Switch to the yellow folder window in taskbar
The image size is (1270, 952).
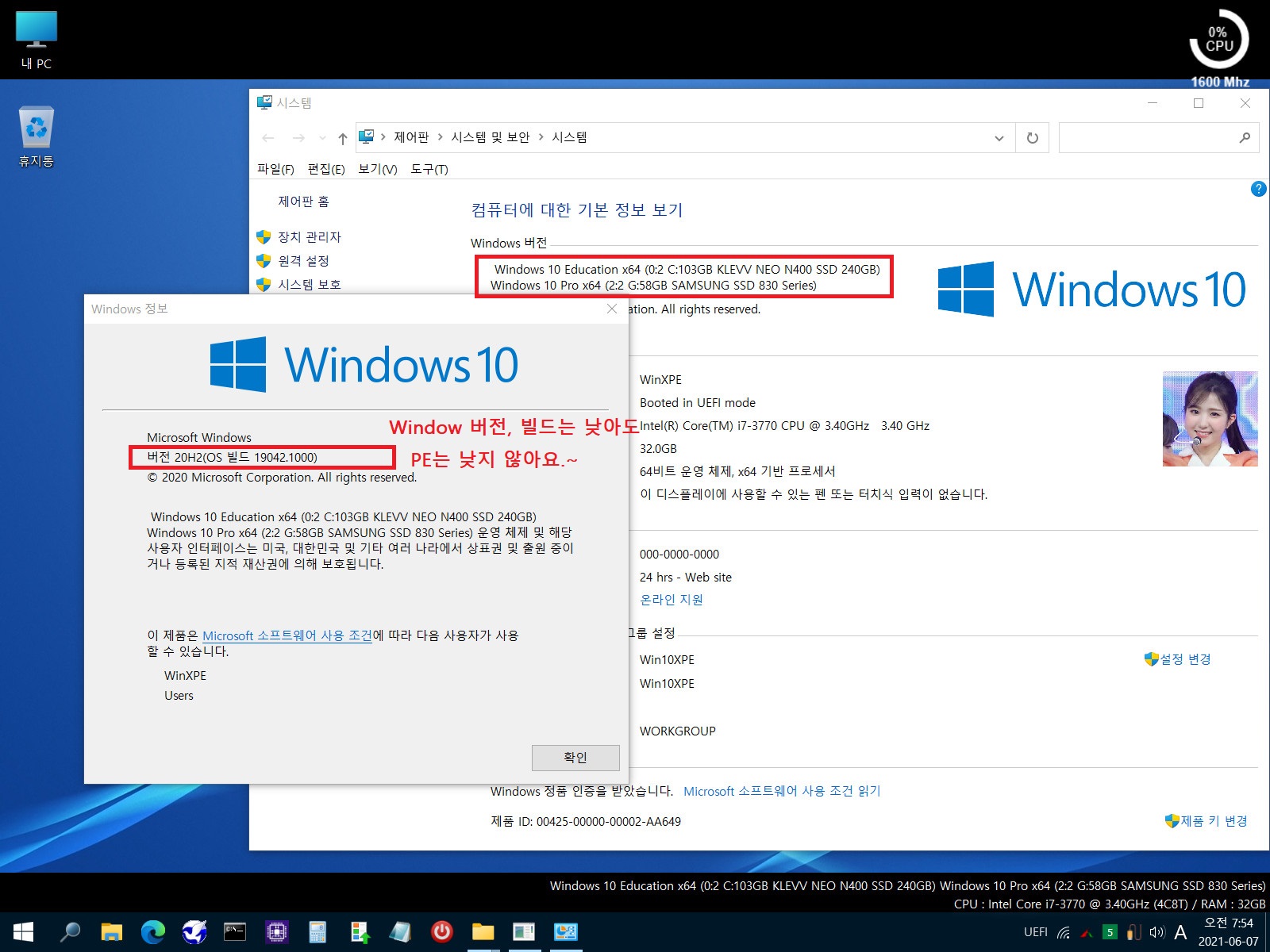pyautogui.click(x=483, y=931)
